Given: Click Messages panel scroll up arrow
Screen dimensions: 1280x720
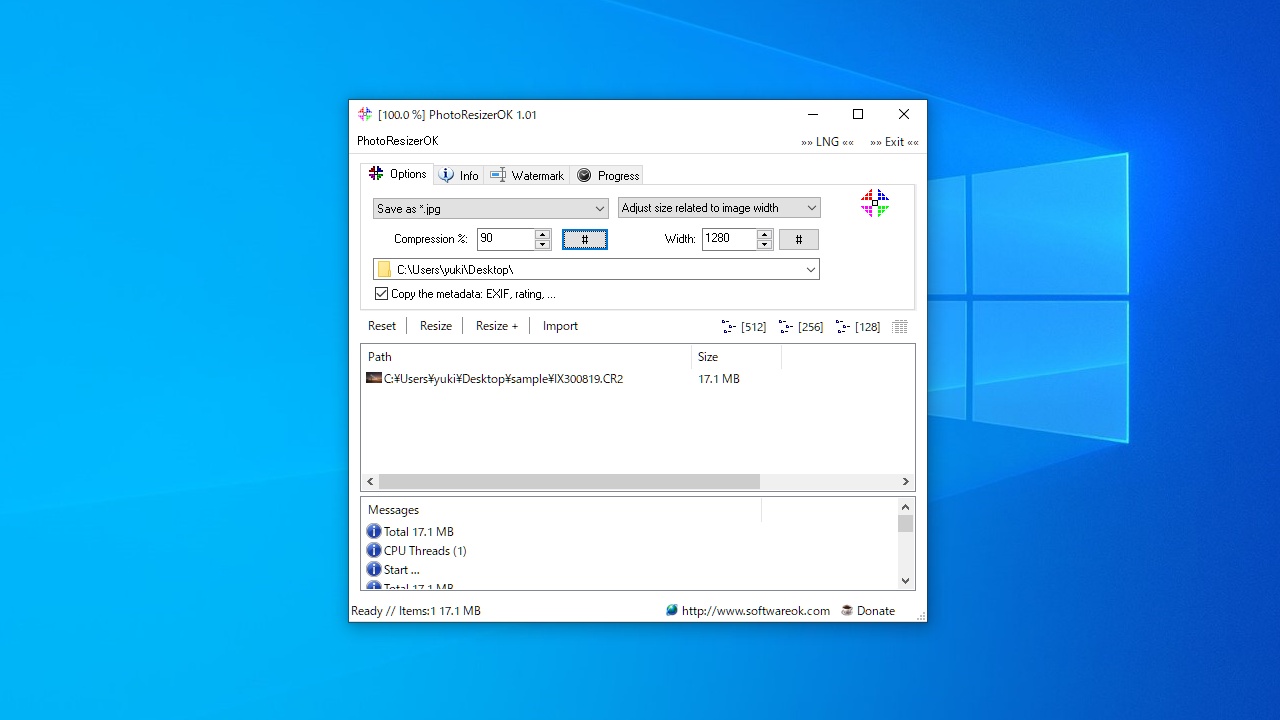Looking at the screenshot, I should click(906, 507).
